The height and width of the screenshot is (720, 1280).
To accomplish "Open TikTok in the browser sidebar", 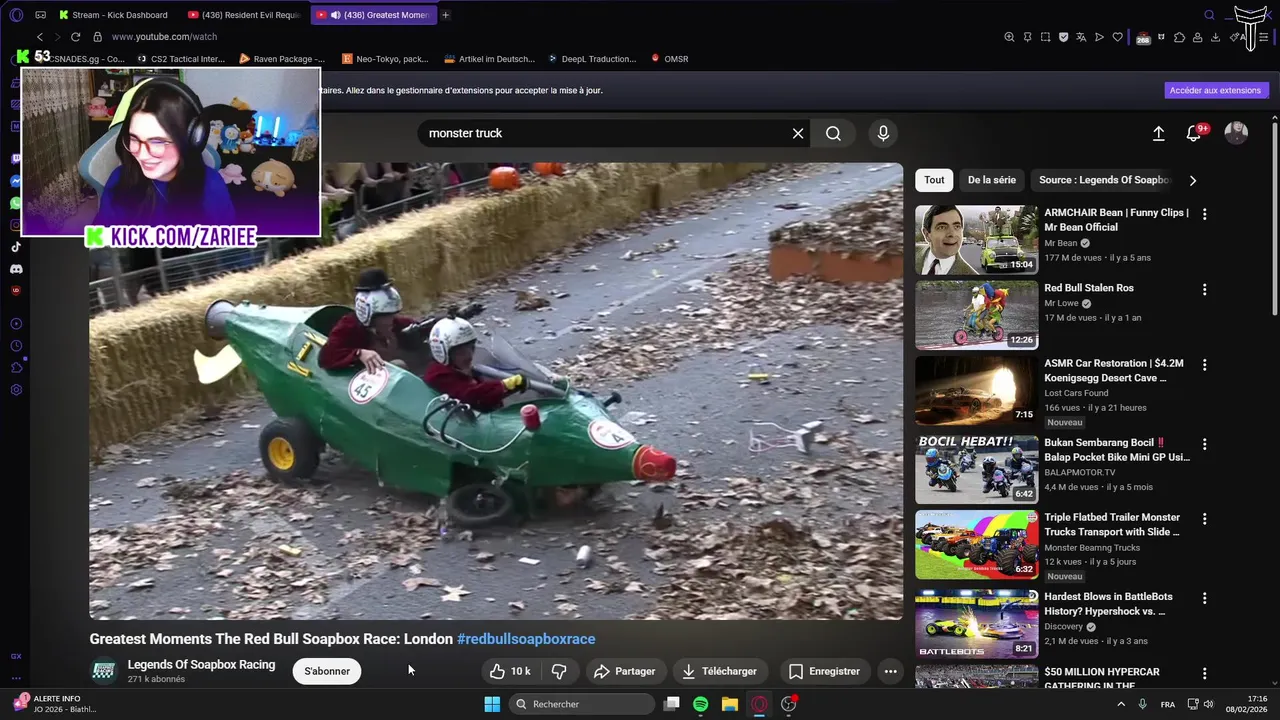I will [x=16, y=247].
